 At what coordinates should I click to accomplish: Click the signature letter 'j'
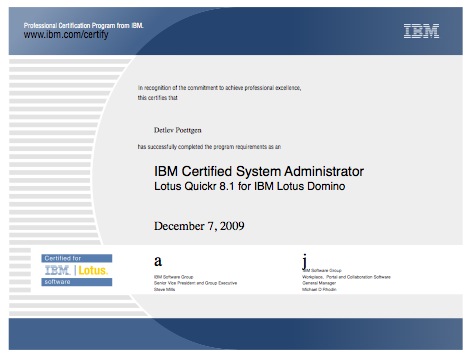304,261
